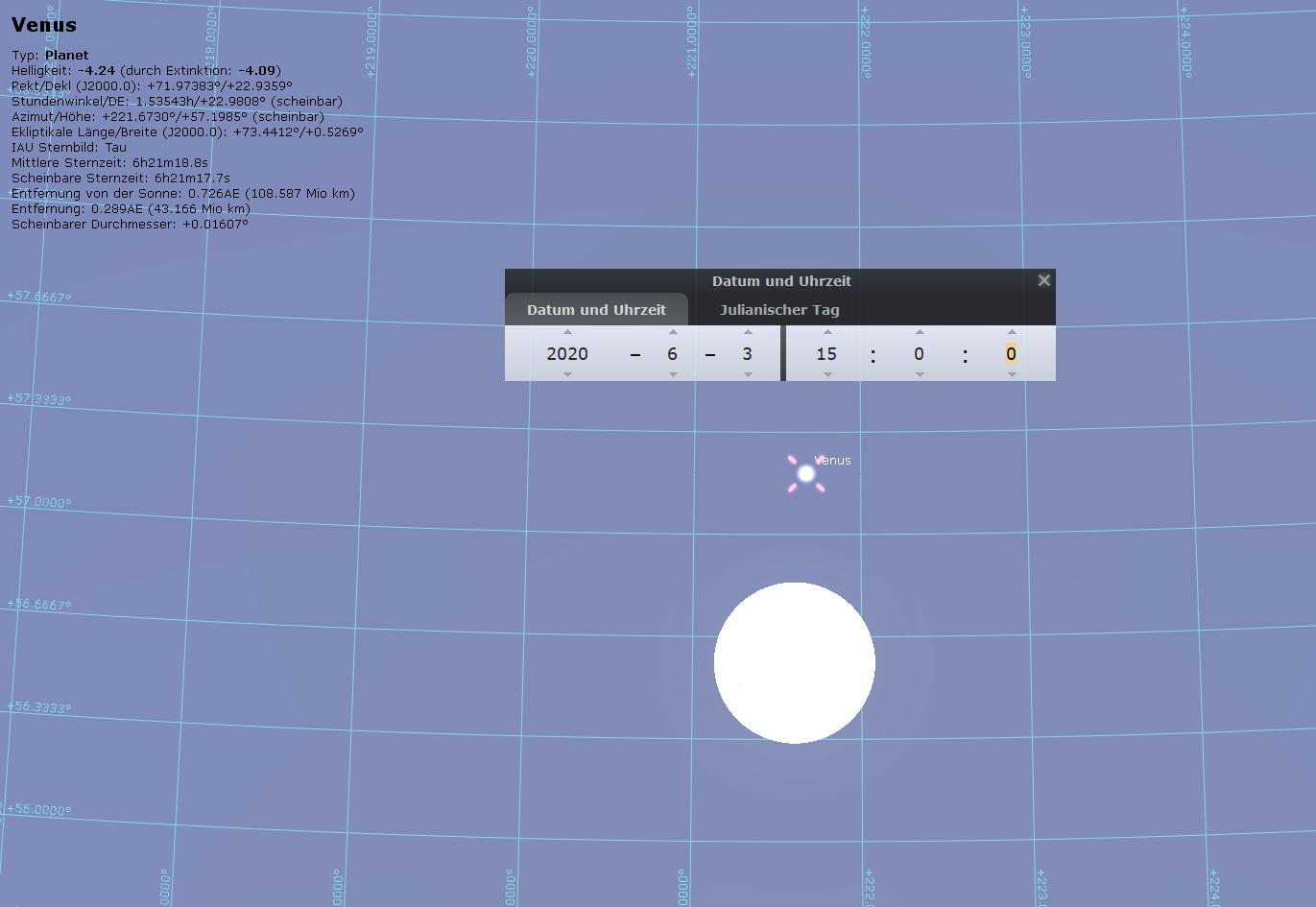Decrease the month with down arrow

coord(673,374)
